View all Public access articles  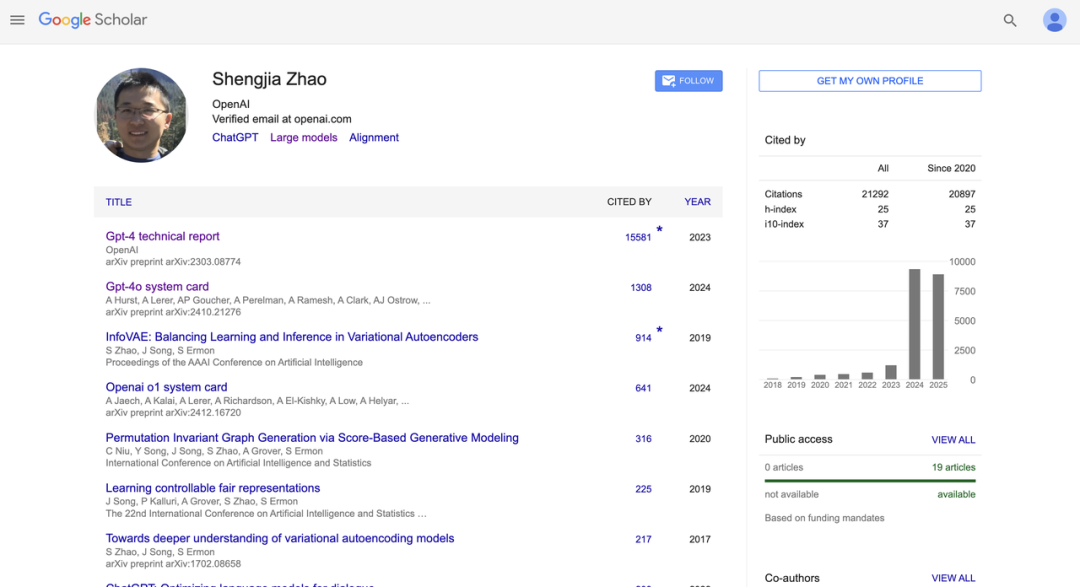click(x=953, y=440)
